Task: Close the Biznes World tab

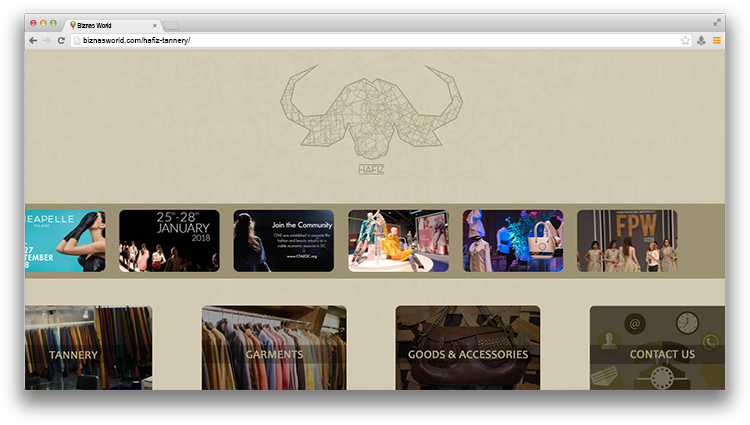Action: click(154, 24)
